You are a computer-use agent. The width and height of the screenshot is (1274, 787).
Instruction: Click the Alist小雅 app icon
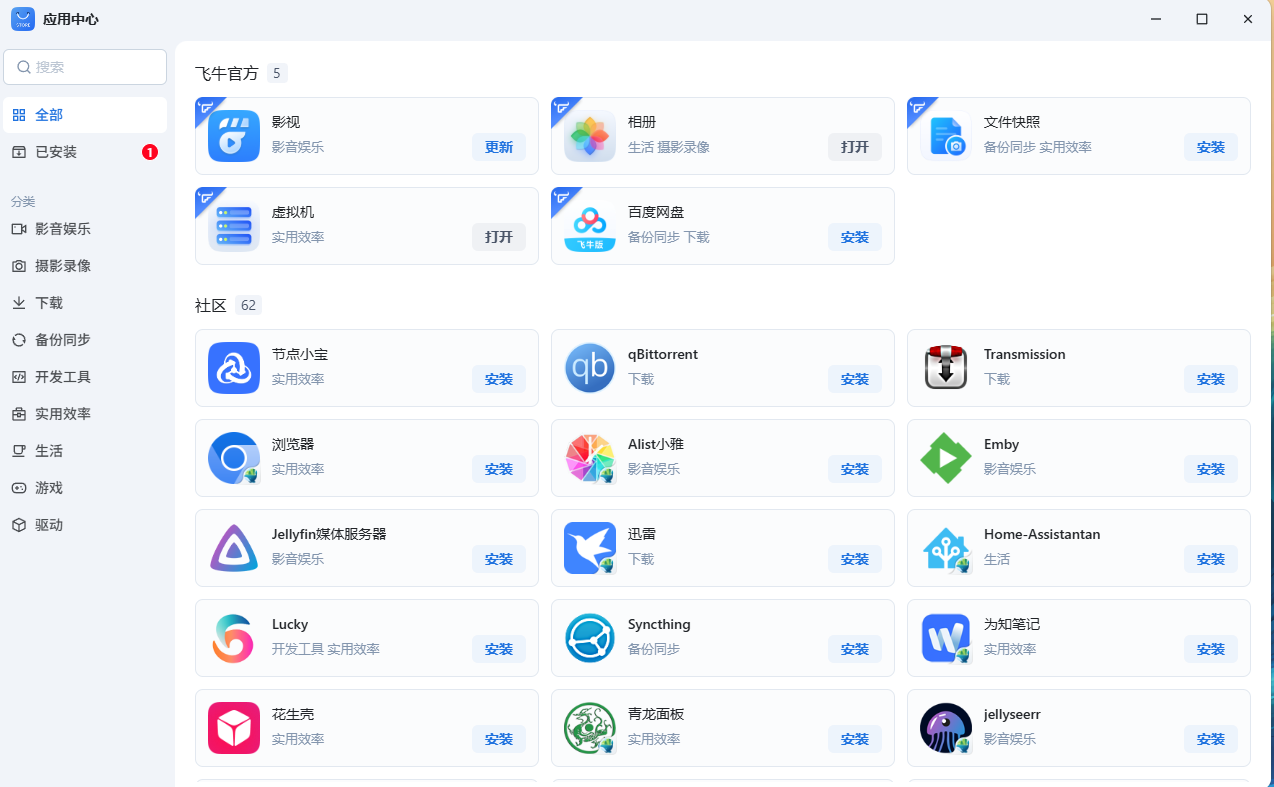coord(590,458)
